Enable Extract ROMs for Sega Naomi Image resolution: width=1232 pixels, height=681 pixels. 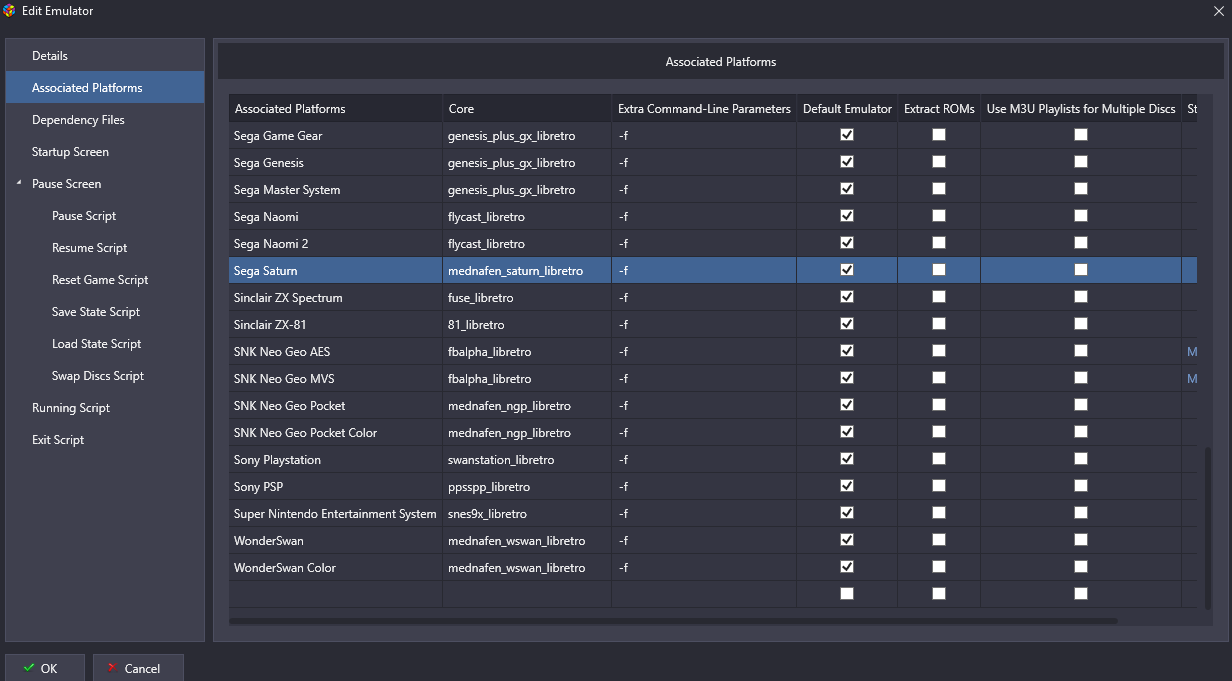click(x=939, y=216)
